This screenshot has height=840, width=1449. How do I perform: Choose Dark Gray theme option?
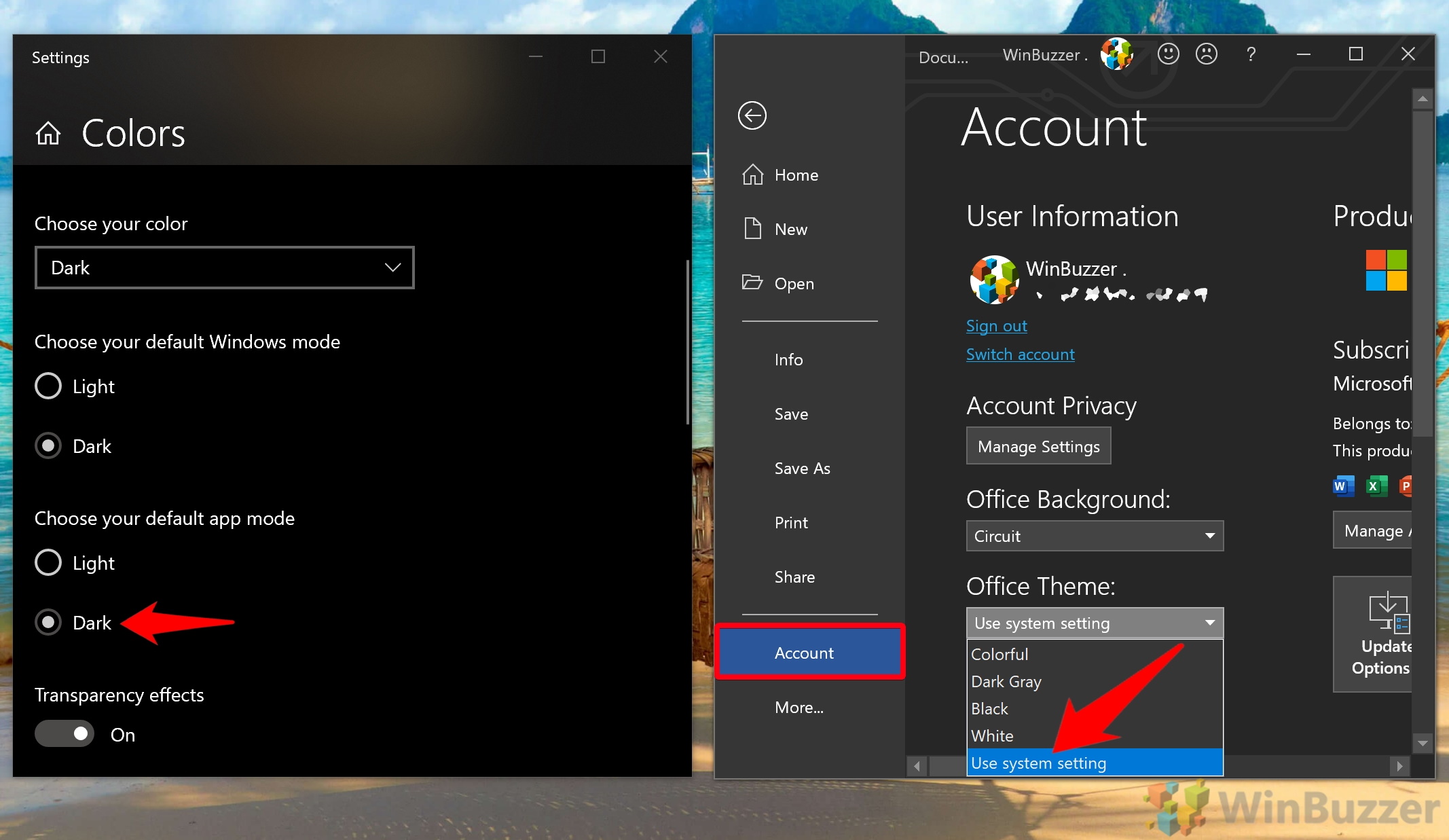(1095, 681)
